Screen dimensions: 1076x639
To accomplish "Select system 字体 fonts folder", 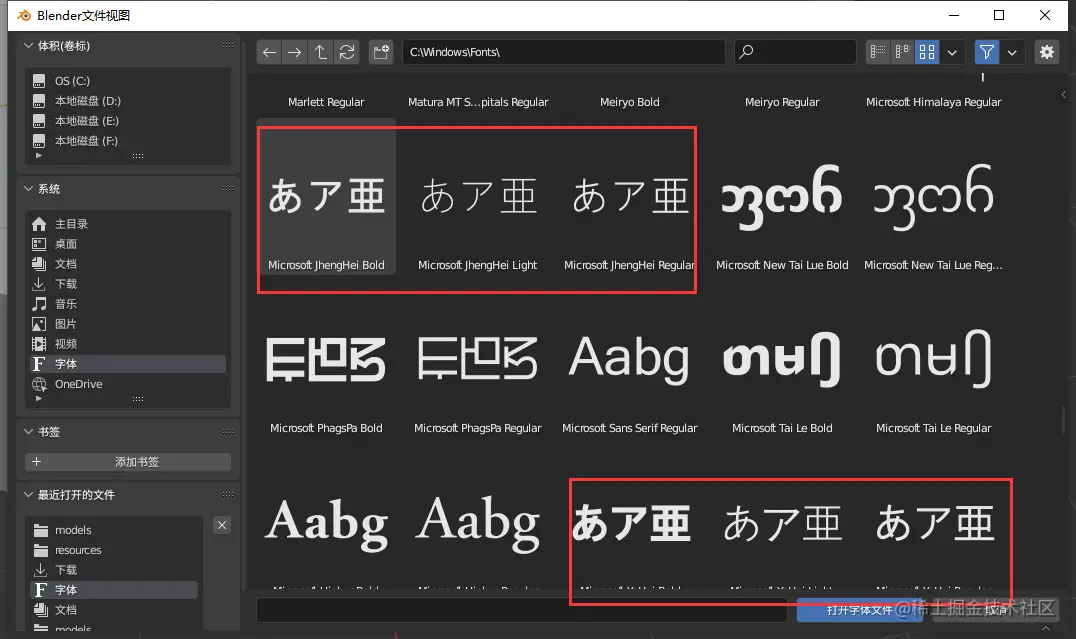I will (x=128, y=364).
